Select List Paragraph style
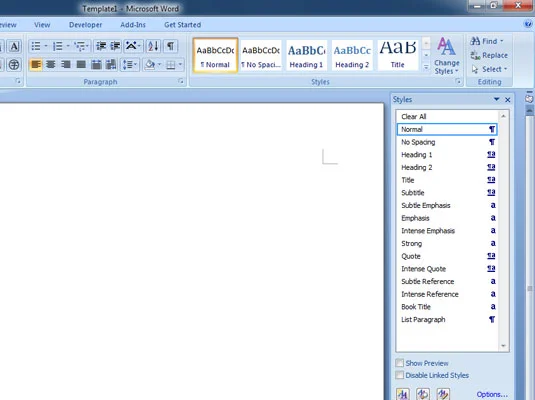Image resolution: width=535 pixels, height=400 pixels. pos(447,319)
